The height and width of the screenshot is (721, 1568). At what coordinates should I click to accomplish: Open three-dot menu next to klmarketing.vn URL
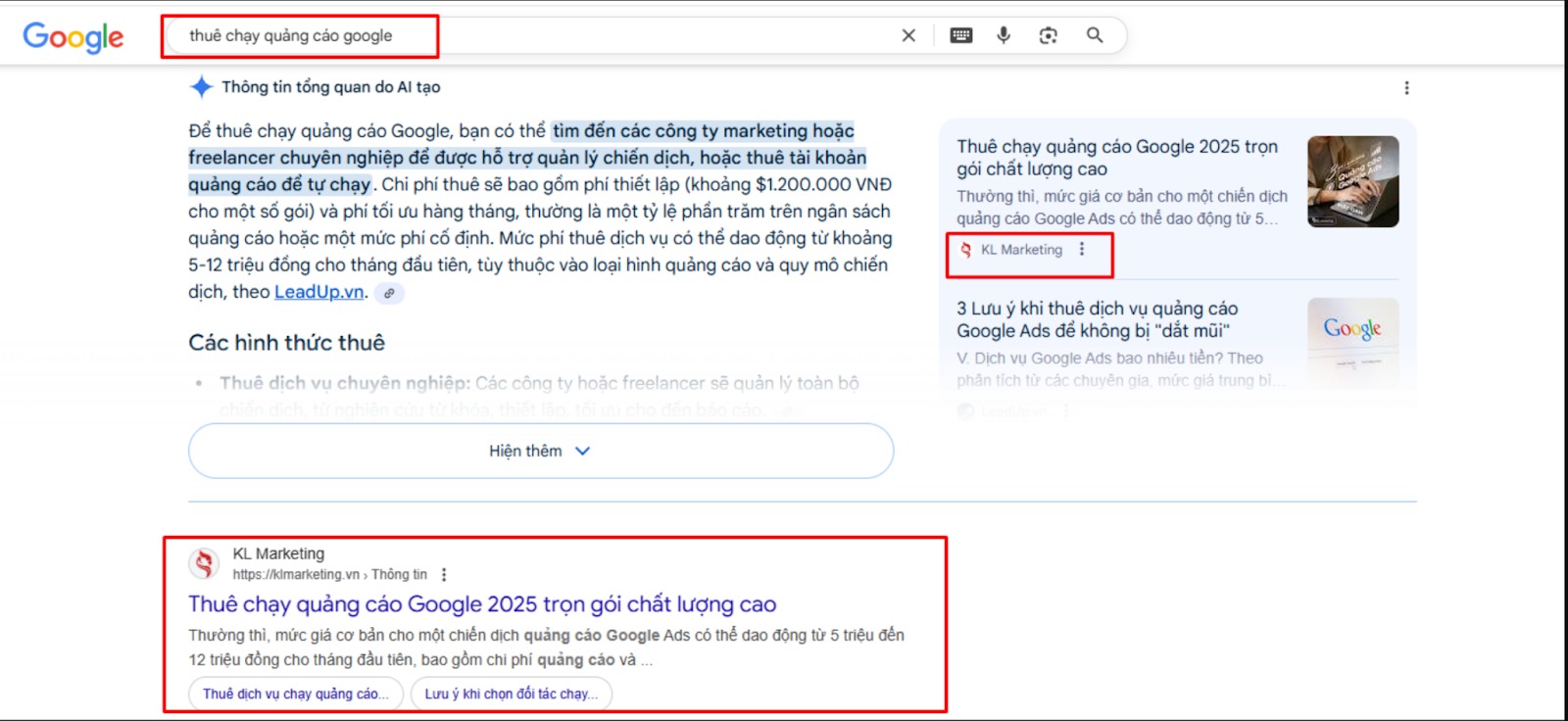pos(444,575)
